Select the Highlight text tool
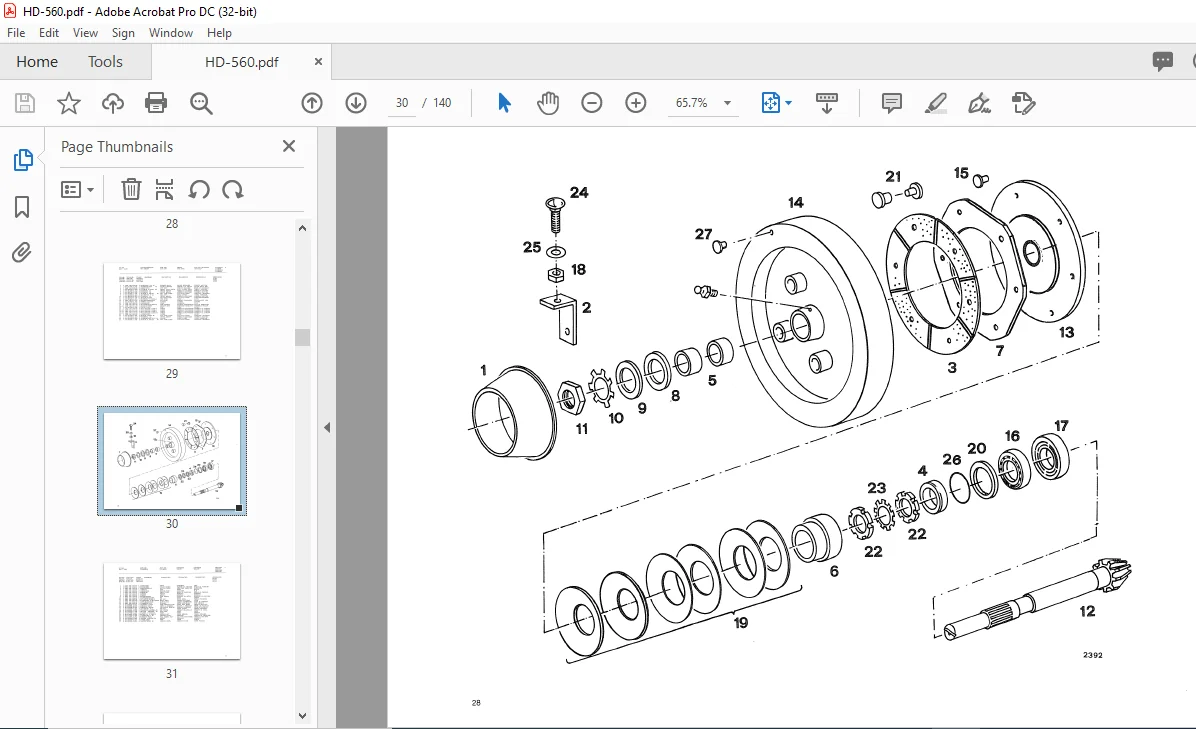This screenshot has width=1196, height=729. 935,103
